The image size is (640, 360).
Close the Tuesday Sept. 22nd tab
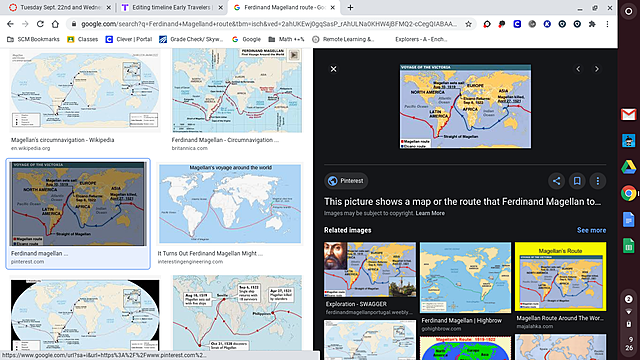click(109, 7)
